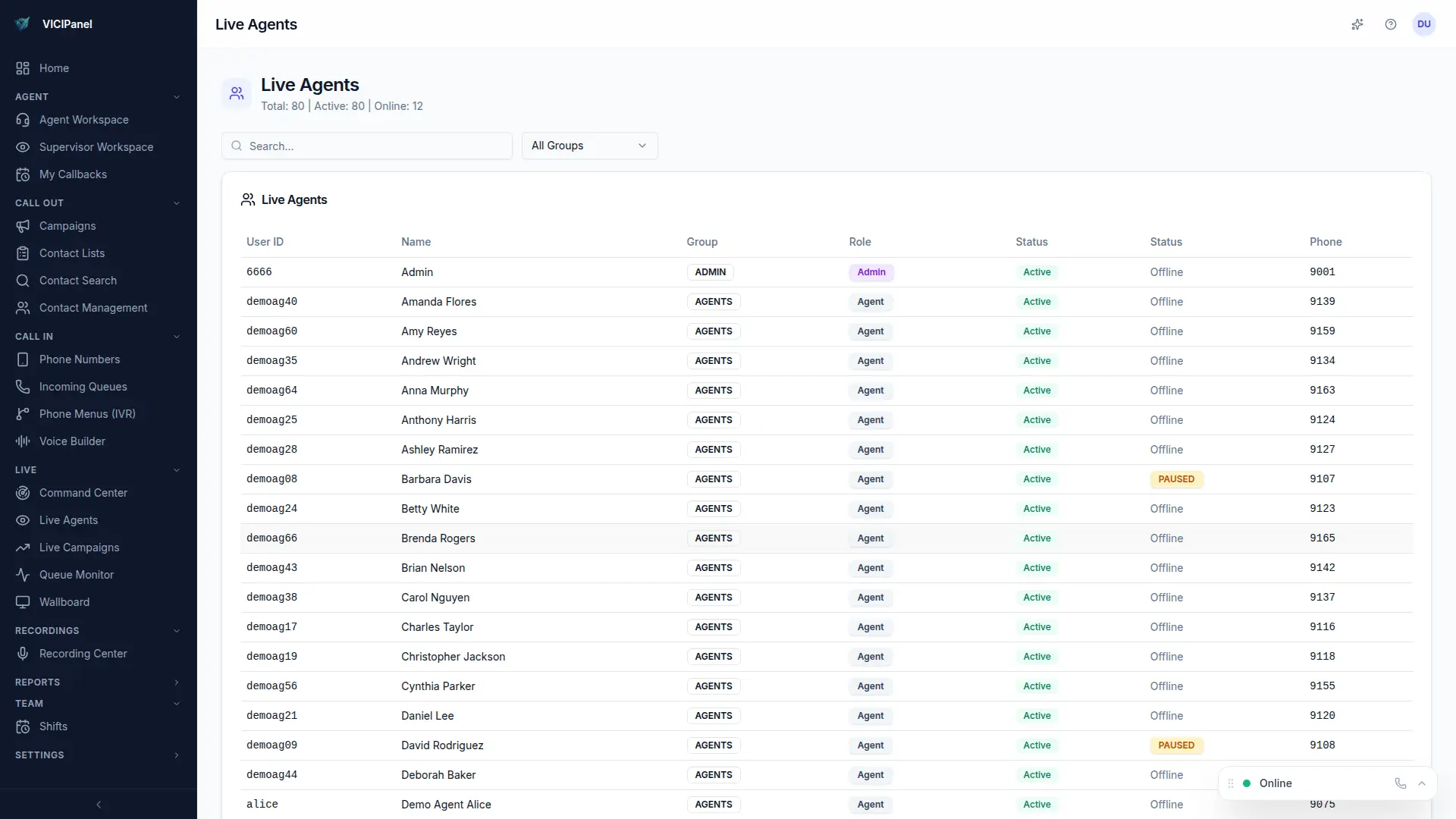This screenshot has height=819, width=1456.
Task: Open the Queue Monitor
Action: point(75,575)
